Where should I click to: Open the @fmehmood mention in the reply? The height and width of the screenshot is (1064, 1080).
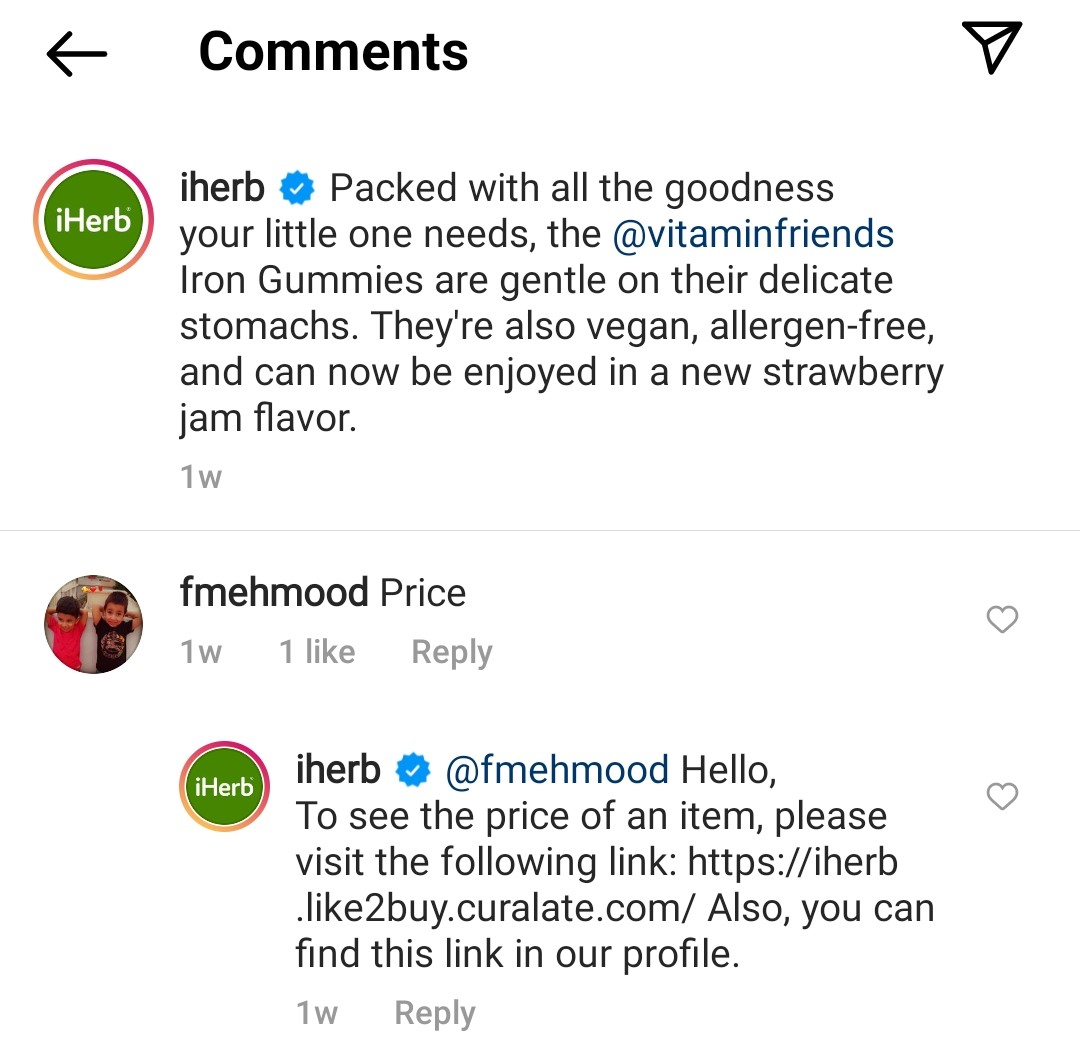(x=556, y=770)
